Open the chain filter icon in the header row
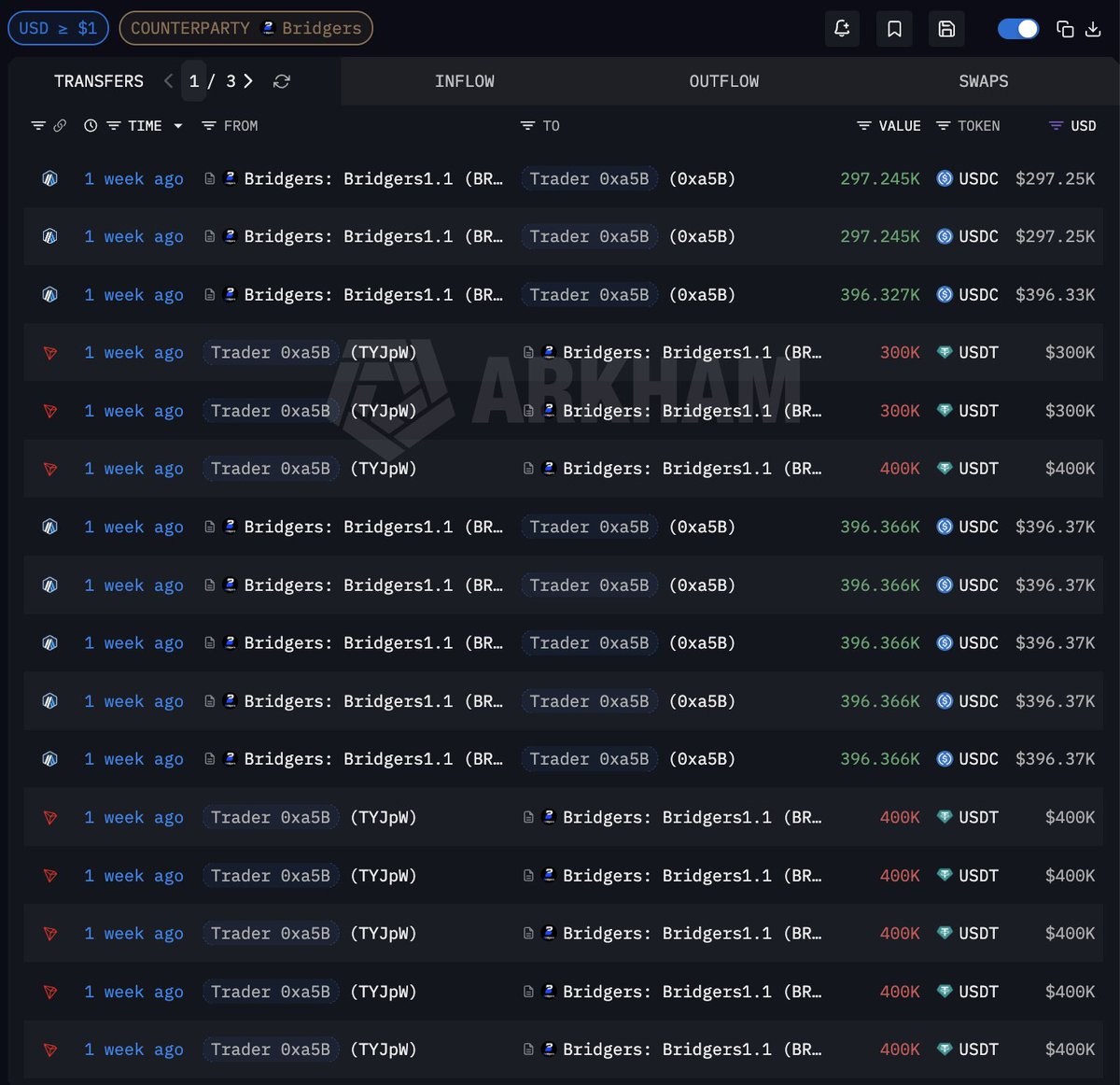 38,125
